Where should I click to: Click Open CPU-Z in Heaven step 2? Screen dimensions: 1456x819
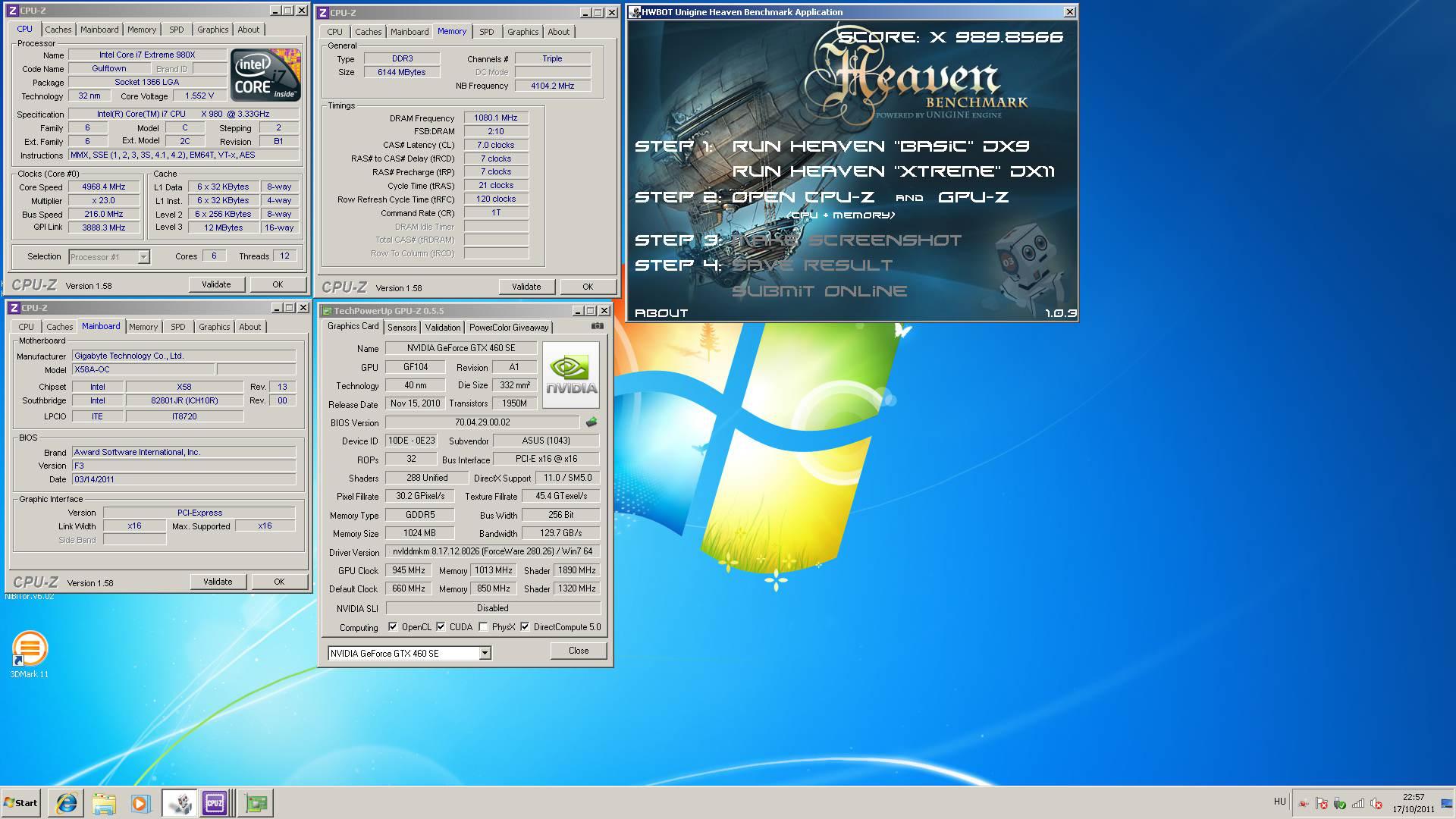pos(802,197)
